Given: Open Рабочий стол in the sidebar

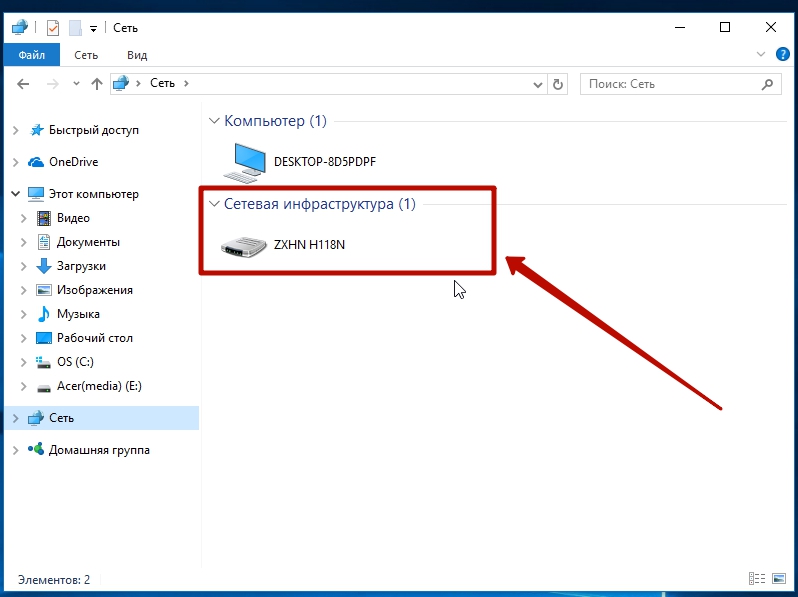Looking at the screenshot, I should point(95,338).
